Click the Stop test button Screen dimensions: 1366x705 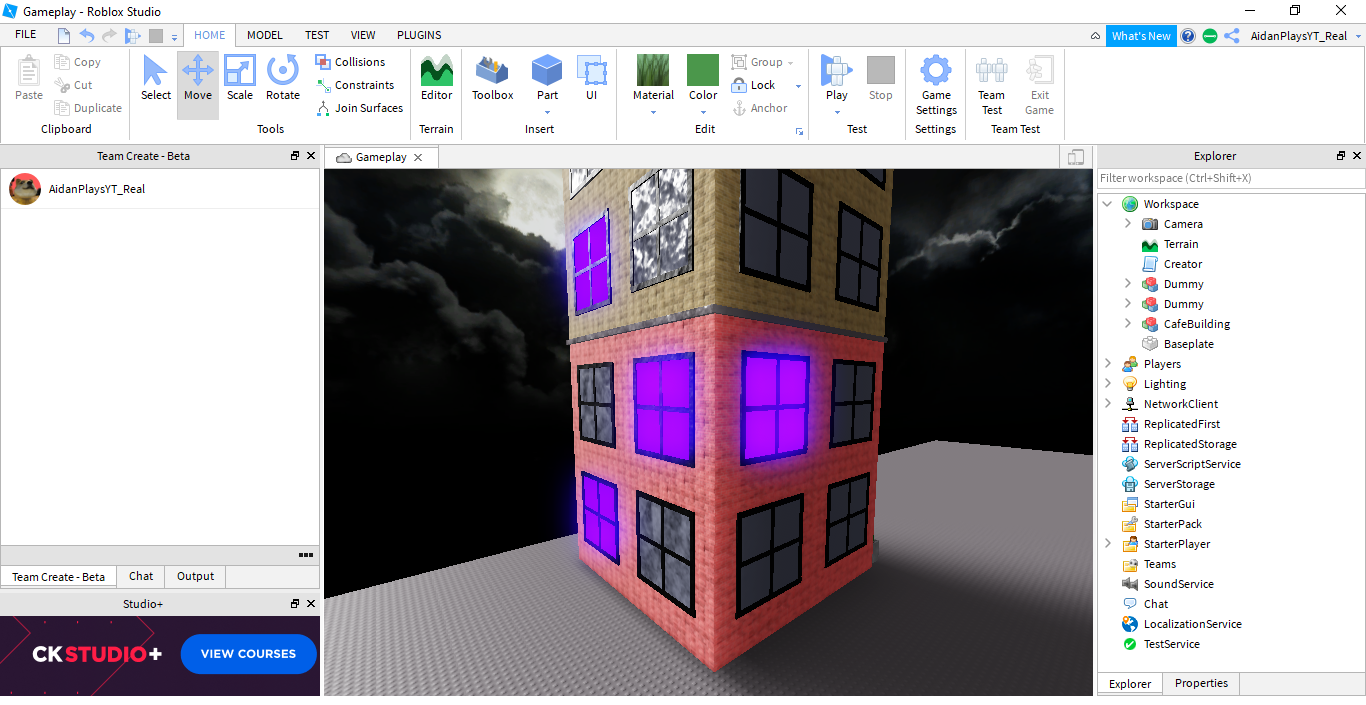[x=880, y=78]
